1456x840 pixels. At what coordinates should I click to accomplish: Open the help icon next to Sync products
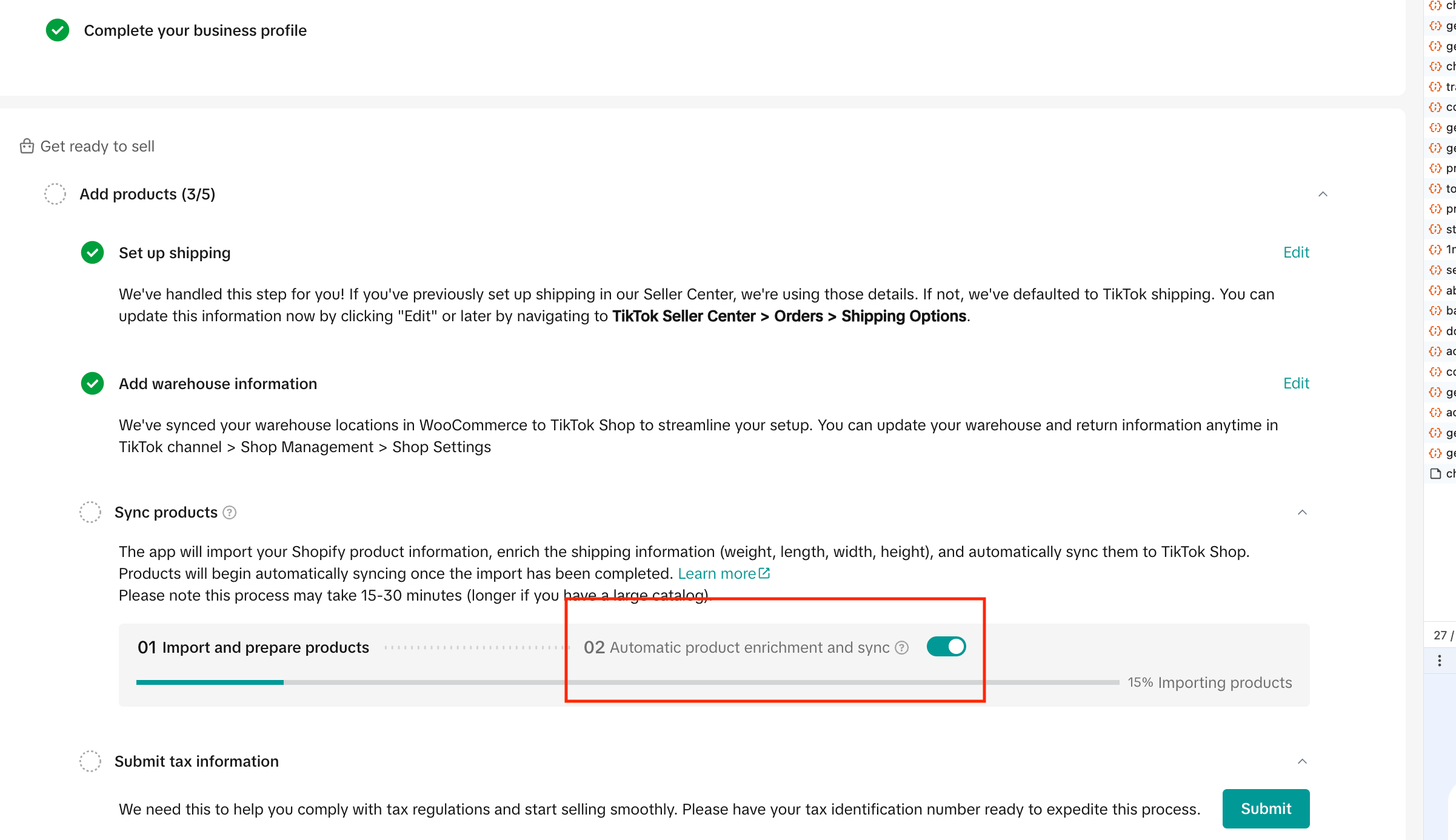point(230,513)
